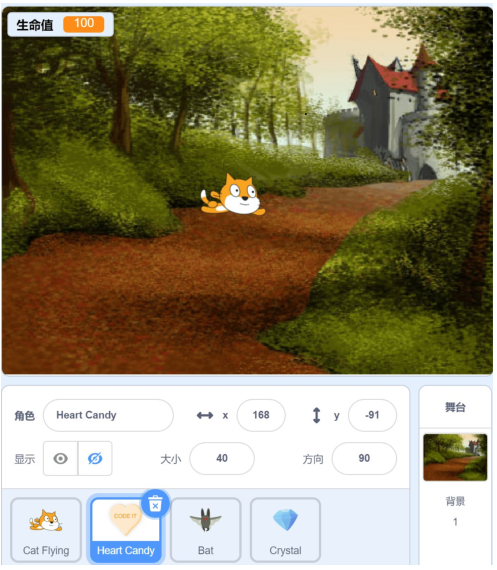Click the 生命值 variable monitor
The width and height of the screenshot is (497, 570).
(60, 24)
